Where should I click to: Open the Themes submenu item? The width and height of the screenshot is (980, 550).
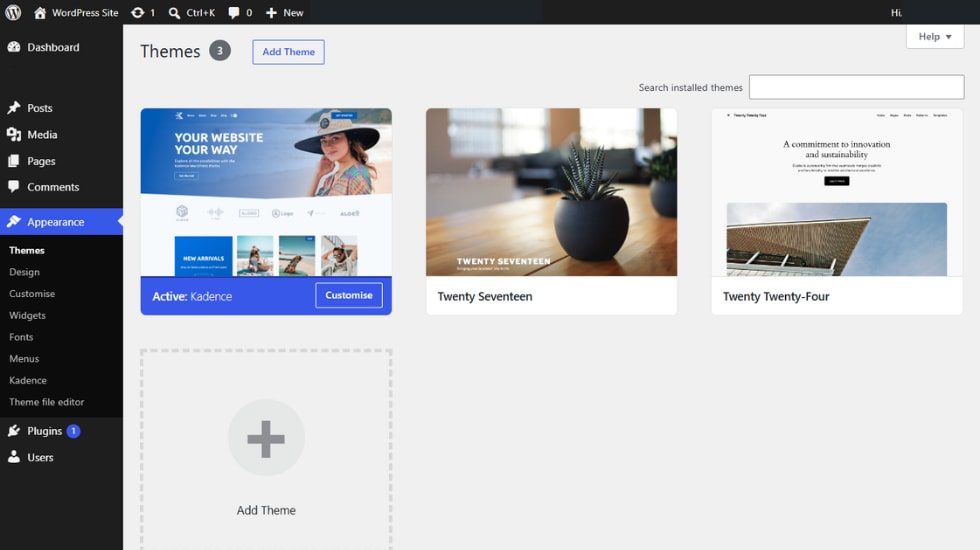[27, 250]
